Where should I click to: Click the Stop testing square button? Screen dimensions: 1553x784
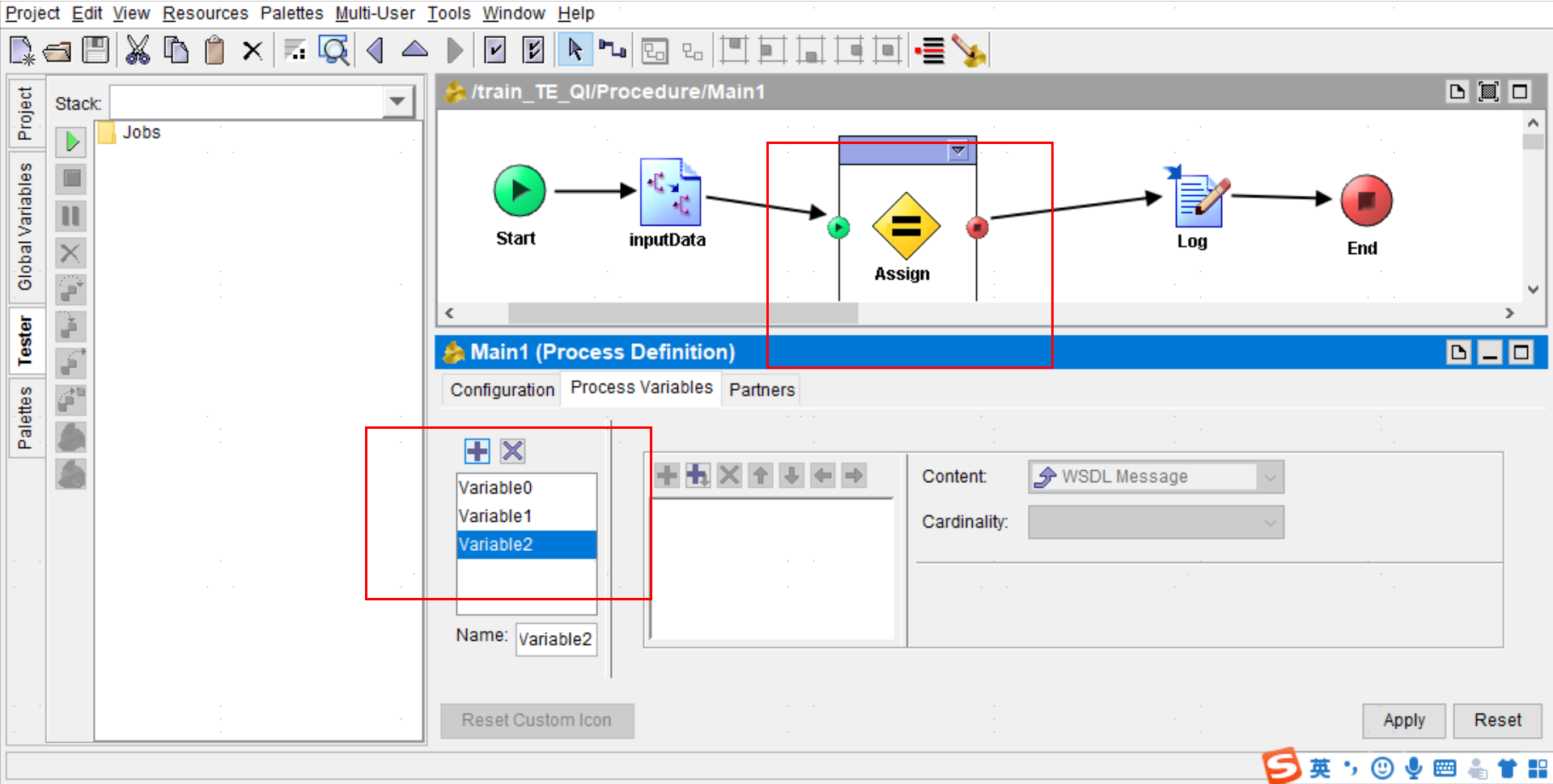(71, 179)
